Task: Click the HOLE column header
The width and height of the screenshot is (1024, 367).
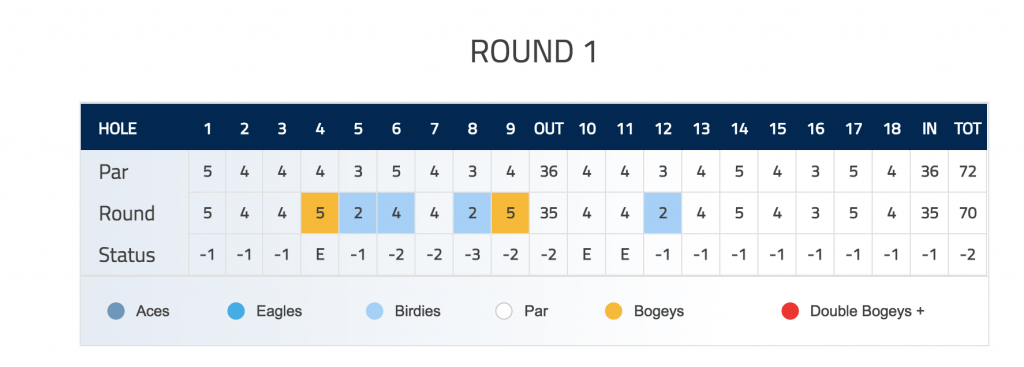Action: 118,129
